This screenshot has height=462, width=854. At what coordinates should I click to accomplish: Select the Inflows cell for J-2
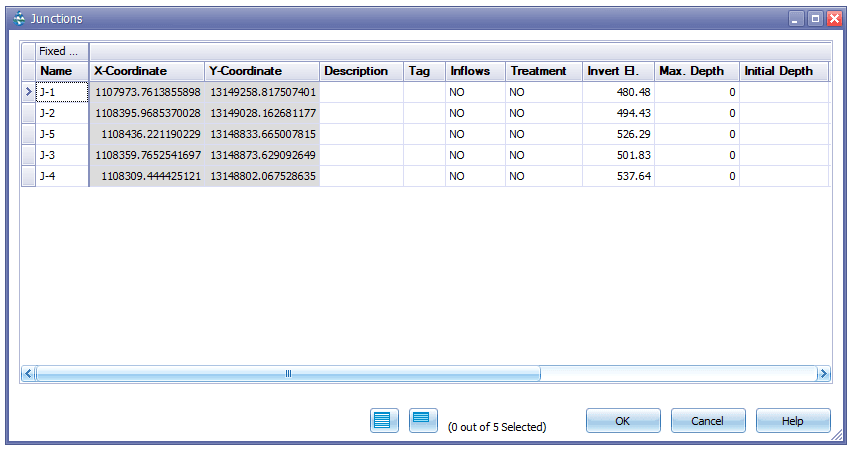pyautogui.click(x=474, y=113)
